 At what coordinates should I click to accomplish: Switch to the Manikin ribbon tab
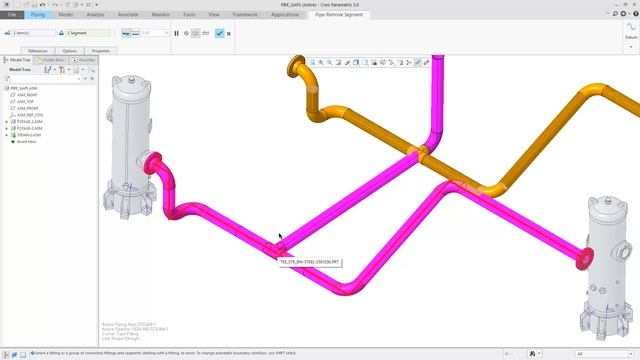160,15
